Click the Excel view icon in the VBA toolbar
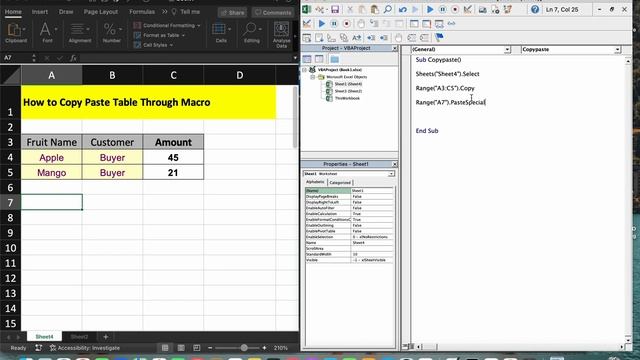The height and width of the screenshot is (360, 640). point(307,9)
